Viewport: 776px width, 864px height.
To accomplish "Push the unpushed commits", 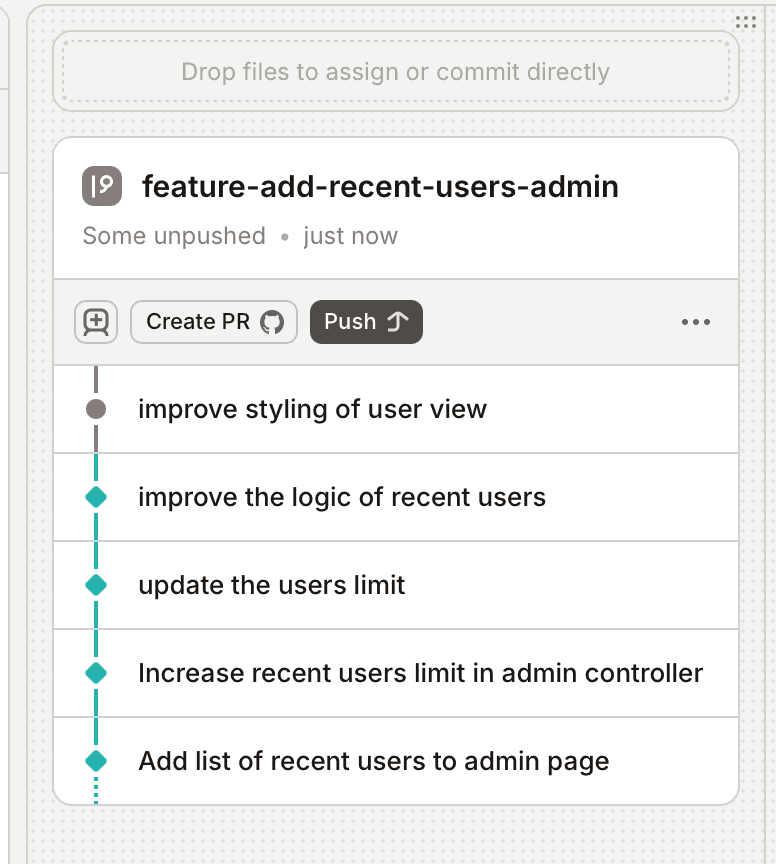I will [366, 321].
